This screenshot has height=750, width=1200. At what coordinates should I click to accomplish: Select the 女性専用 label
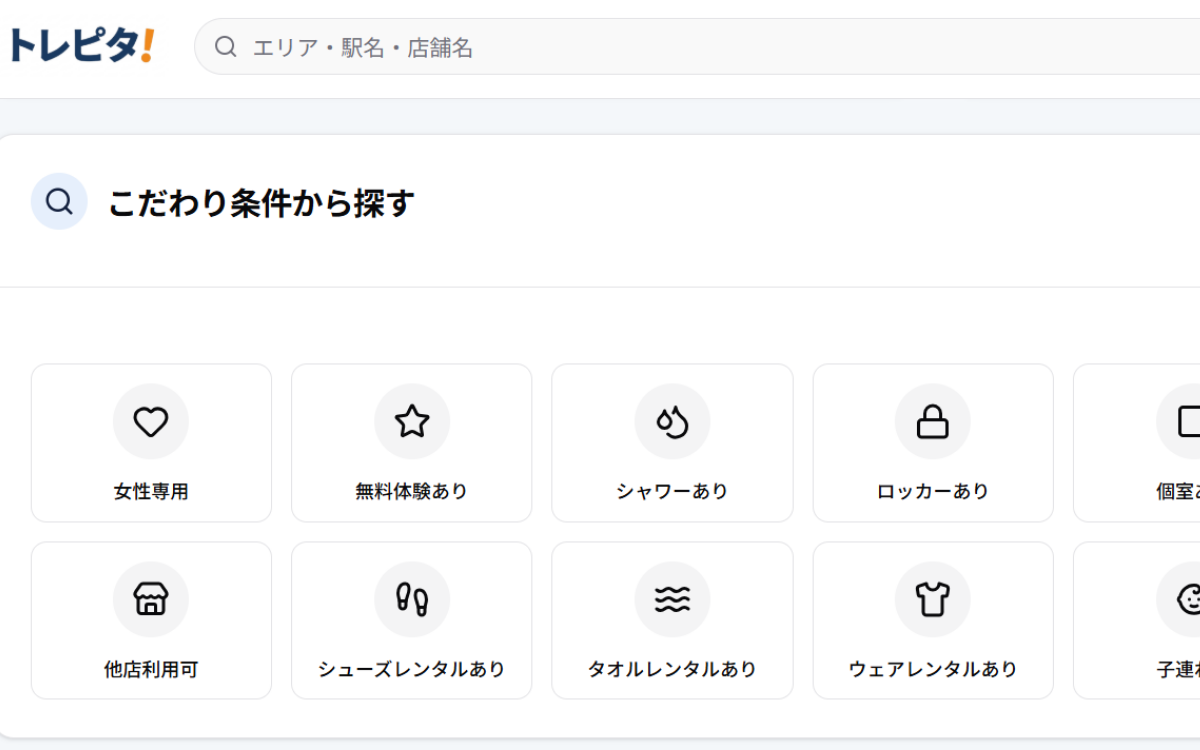[x=151, y=491]
